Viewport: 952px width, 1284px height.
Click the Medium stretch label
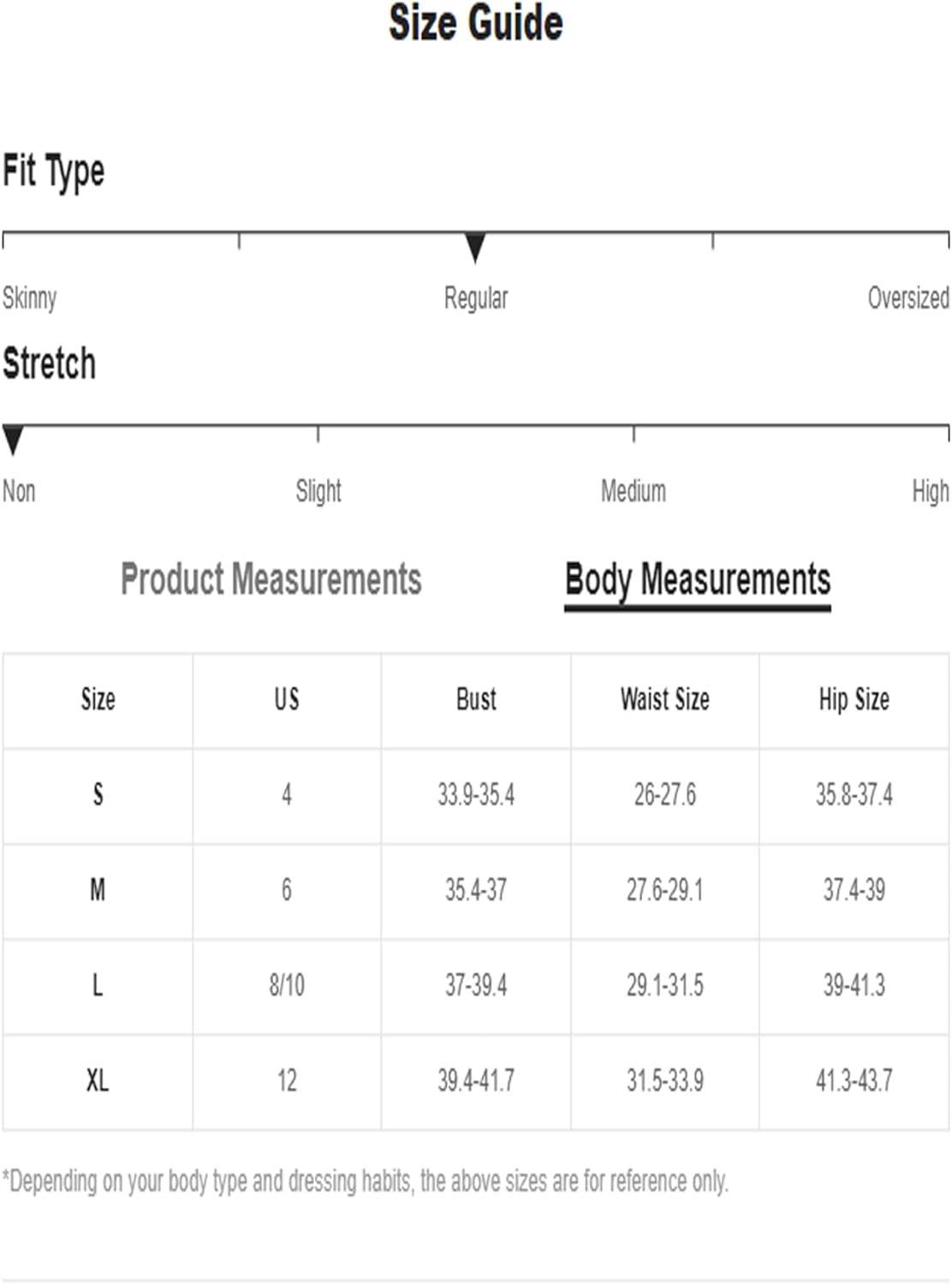[634, 491]
